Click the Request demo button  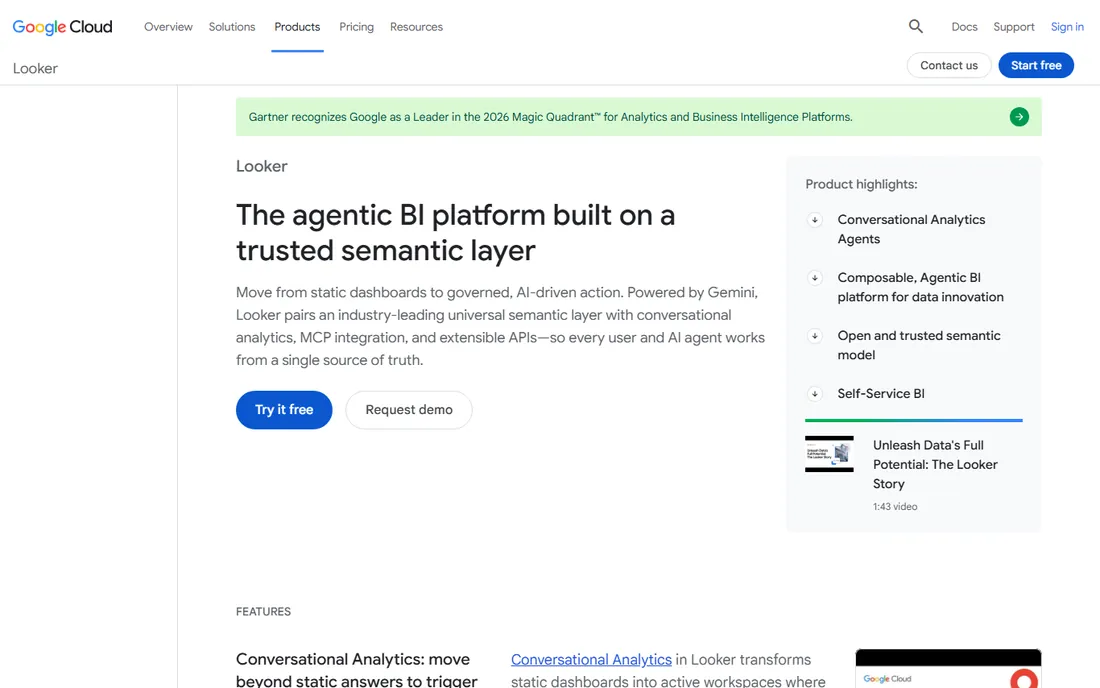(408, 410)
